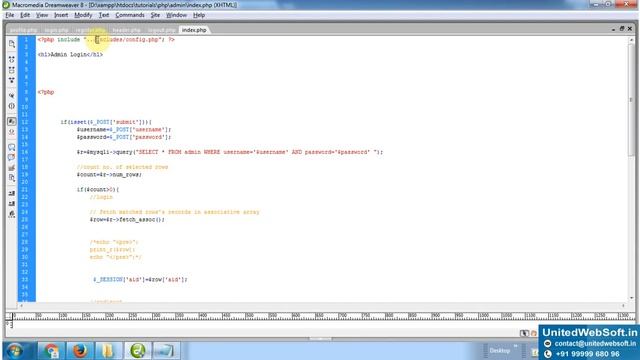Viewport: 640px width, 360px height.
Task: Select the index.php document tab
Action: (x=194, y=30)
